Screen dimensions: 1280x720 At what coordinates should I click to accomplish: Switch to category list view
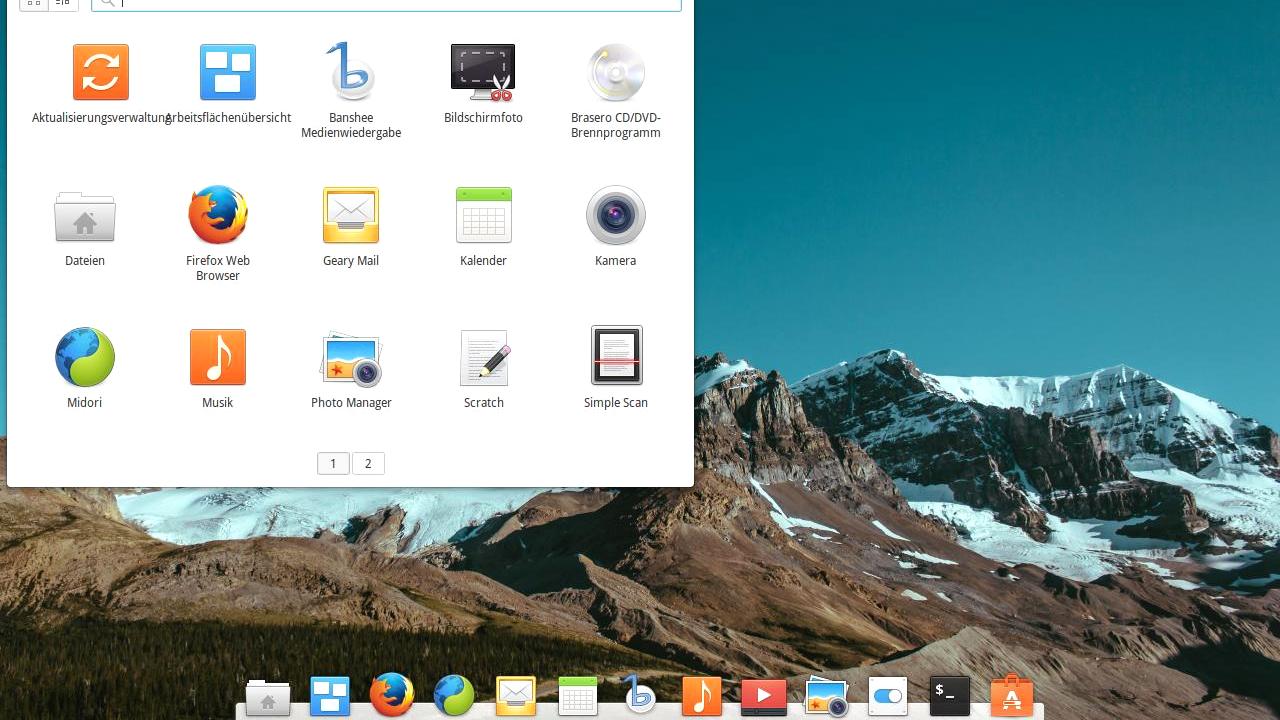point(62,4)
